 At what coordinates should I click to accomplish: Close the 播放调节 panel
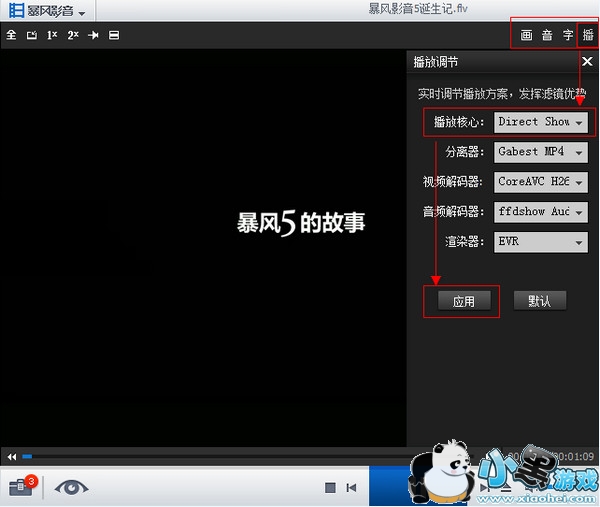[587, 61]
